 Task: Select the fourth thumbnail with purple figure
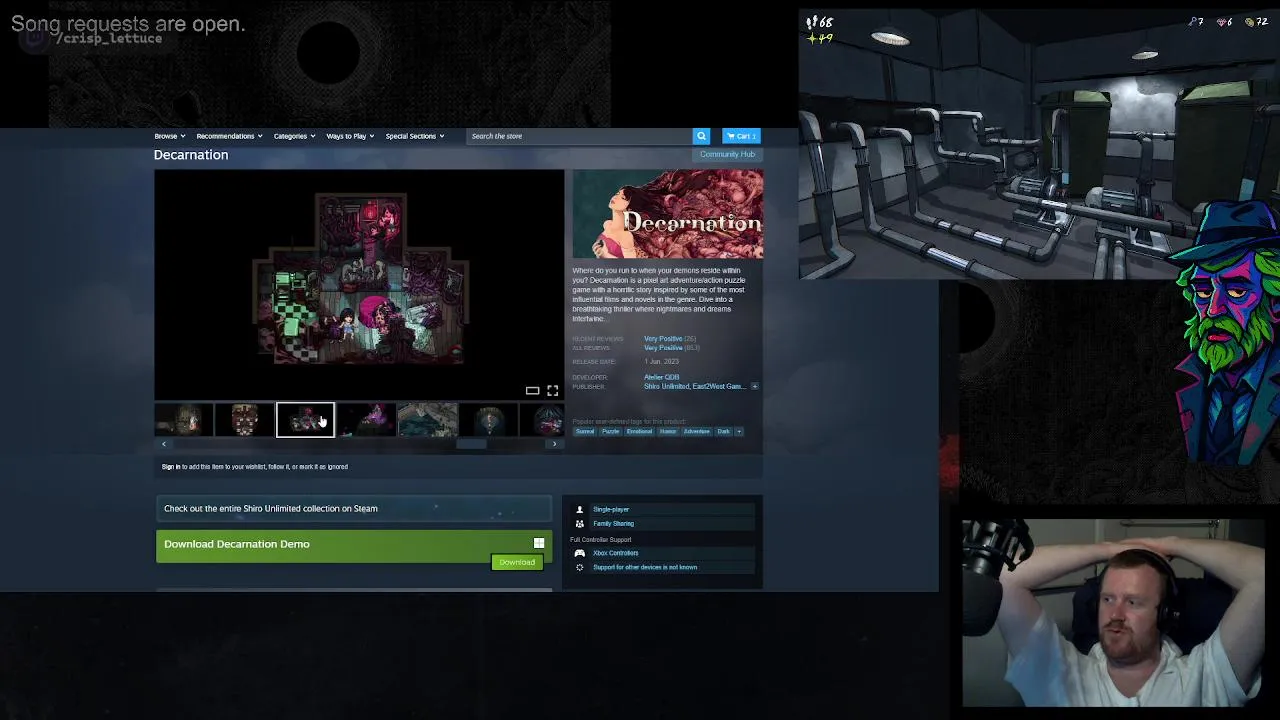(x=367, y=420)
